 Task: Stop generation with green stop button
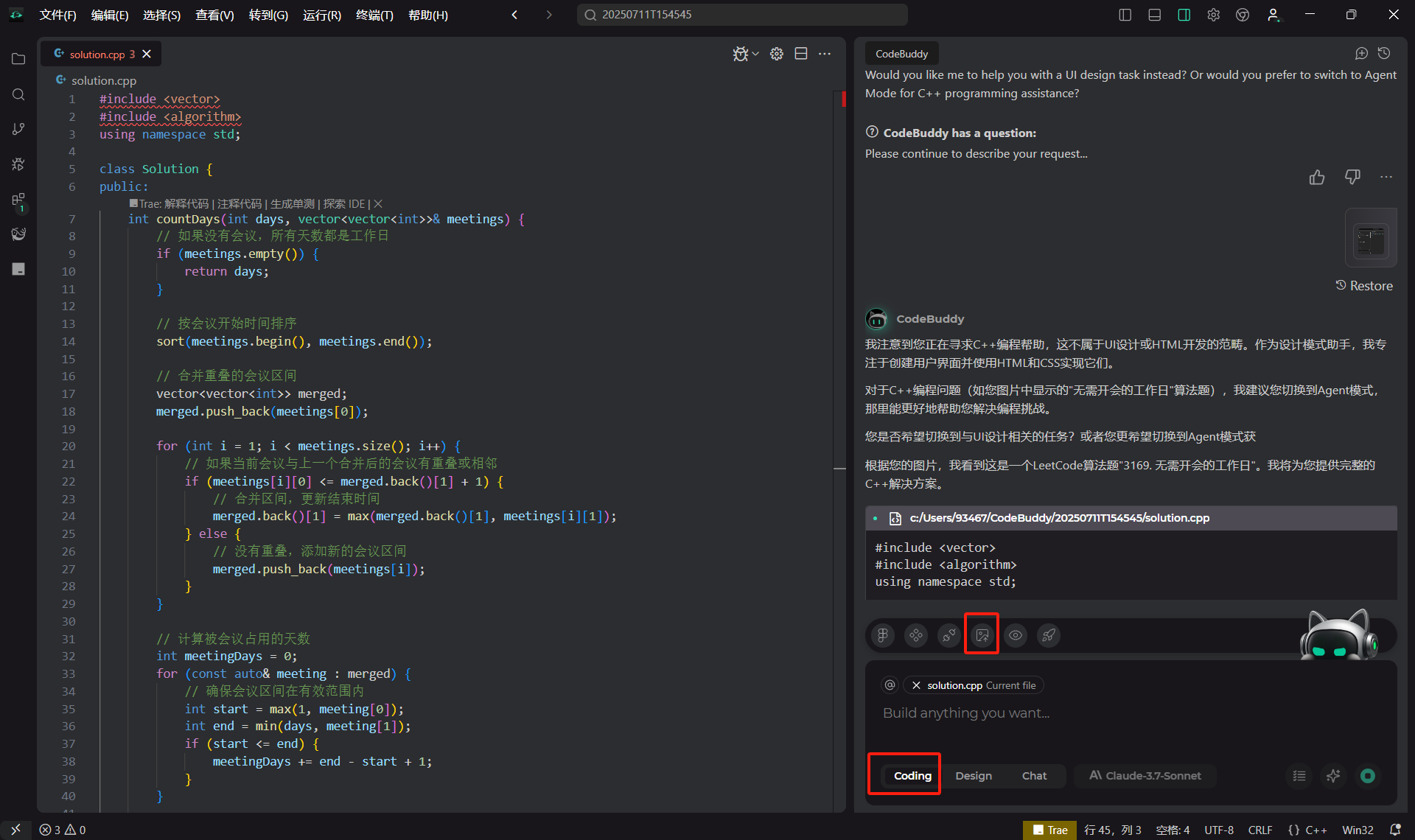(x=1368, y=776)
